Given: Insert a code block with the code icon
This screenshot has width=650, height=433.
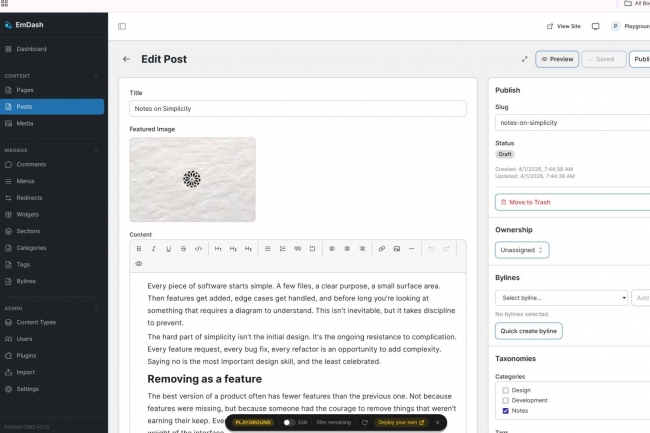Looking at the screenshot, I should pyautogui.click(x=198, y=248).
